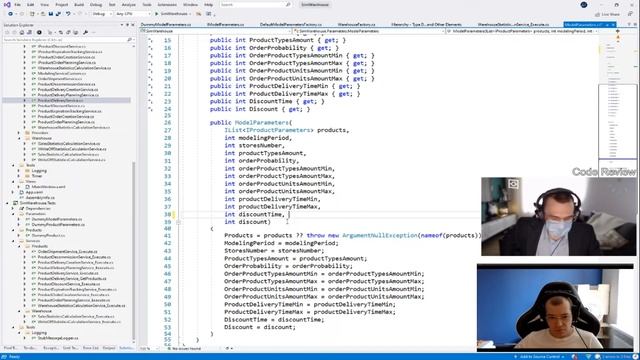Click the SimWarehouse start button label

[174, 14]
